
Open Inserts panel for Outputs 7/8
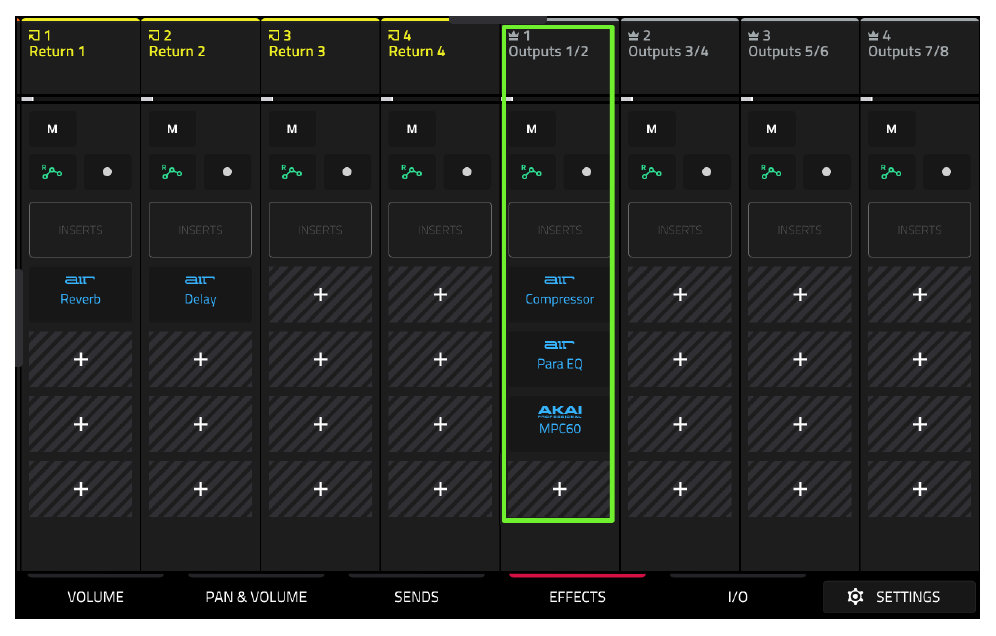(919, 230)
